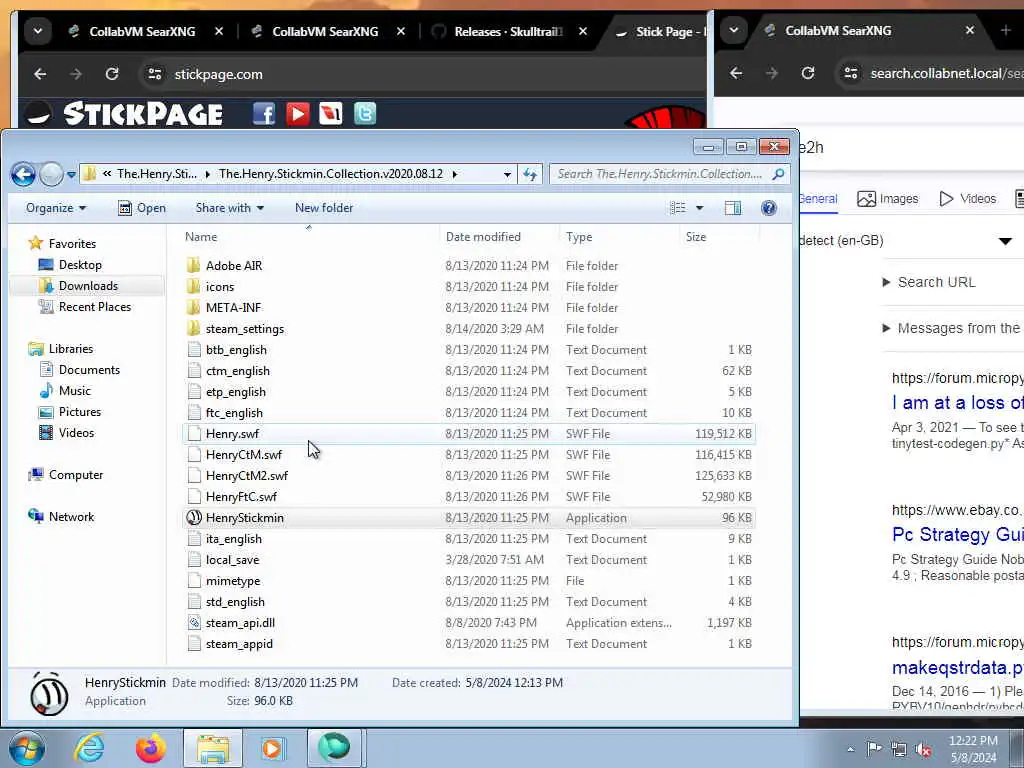This screenshot has height=768, width=1024.
Task: Open the Windows Start orb
Action: (x=26, y=748)
